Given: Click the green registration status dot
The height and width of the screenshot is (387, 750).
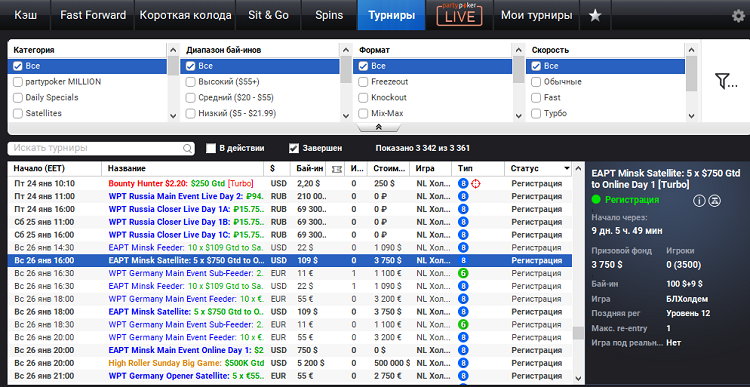Looking at the screenshot, I should pos(596,200).
